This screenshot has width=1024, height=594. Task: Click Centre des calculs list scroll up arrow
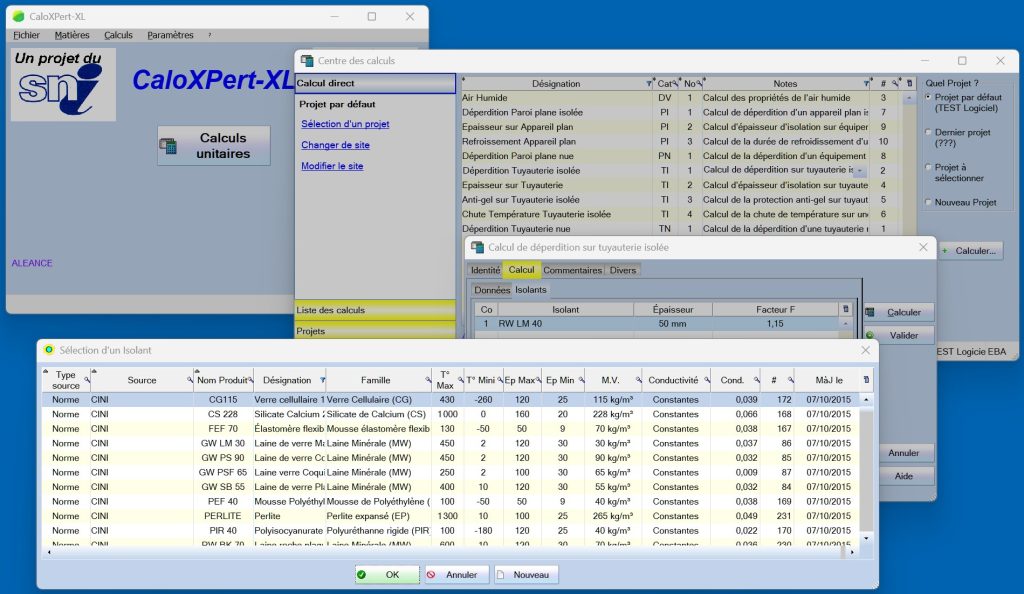(909, 98)
